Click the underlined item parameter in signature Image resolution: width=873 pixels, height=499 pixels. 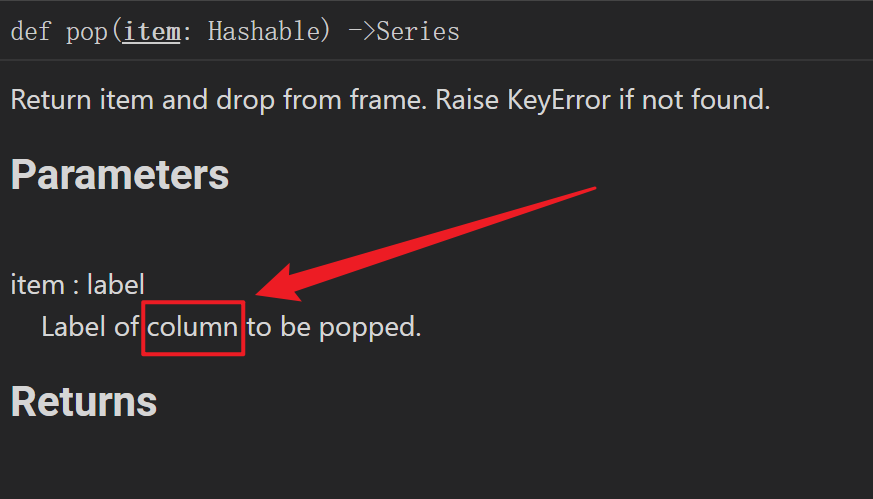click(152, 31)
